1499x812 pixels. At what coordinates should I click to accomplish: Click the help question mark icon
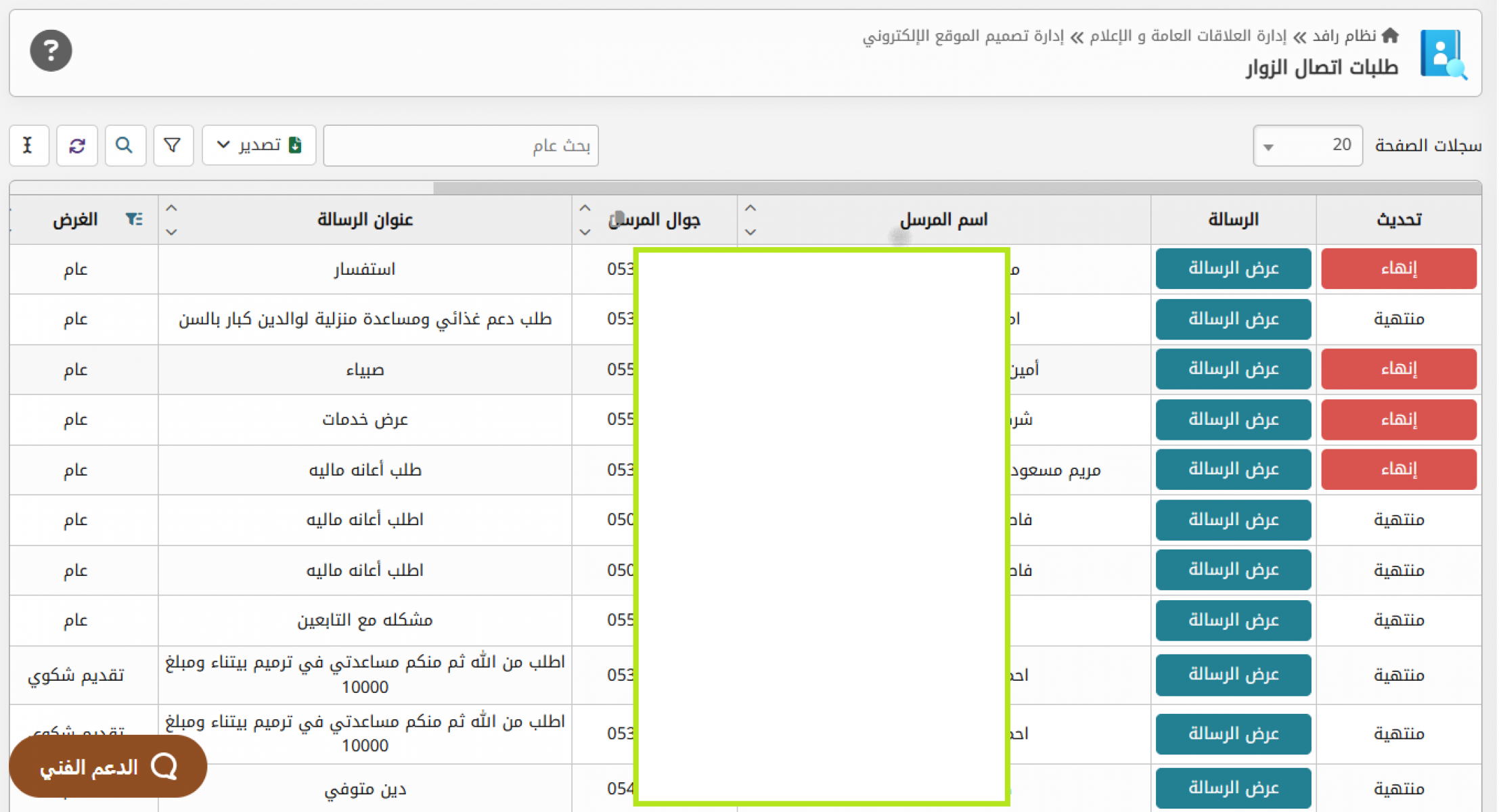(x=51, y=51)
